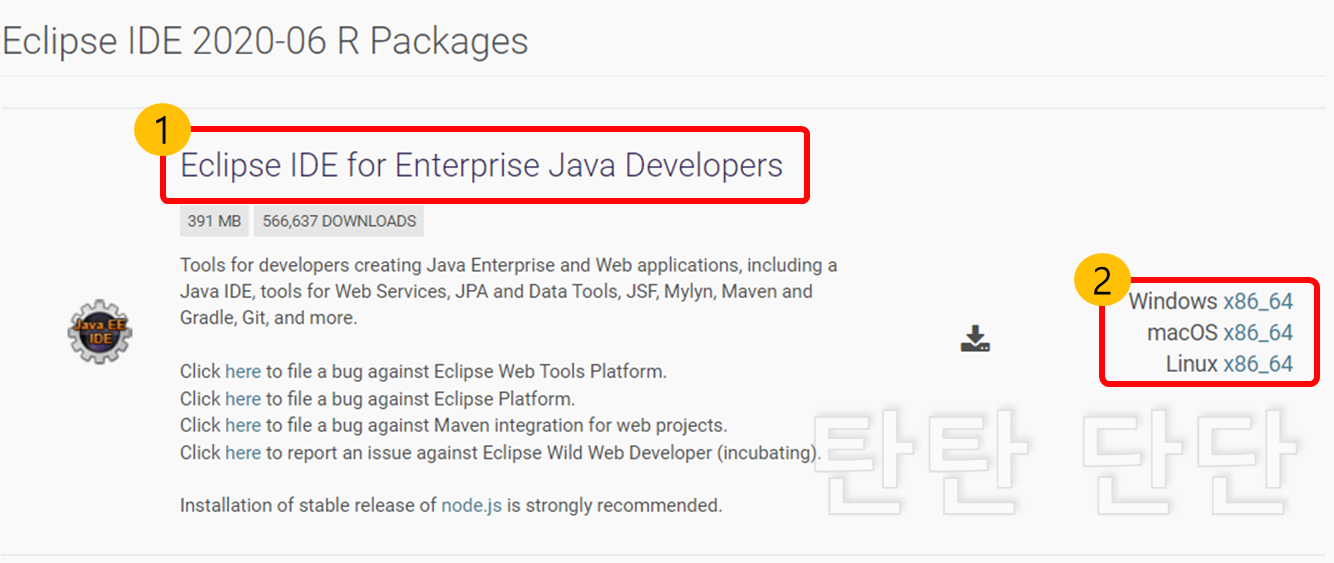Download the Windows x86_64 package
Screen dimensions: 1334x563
1258,301
